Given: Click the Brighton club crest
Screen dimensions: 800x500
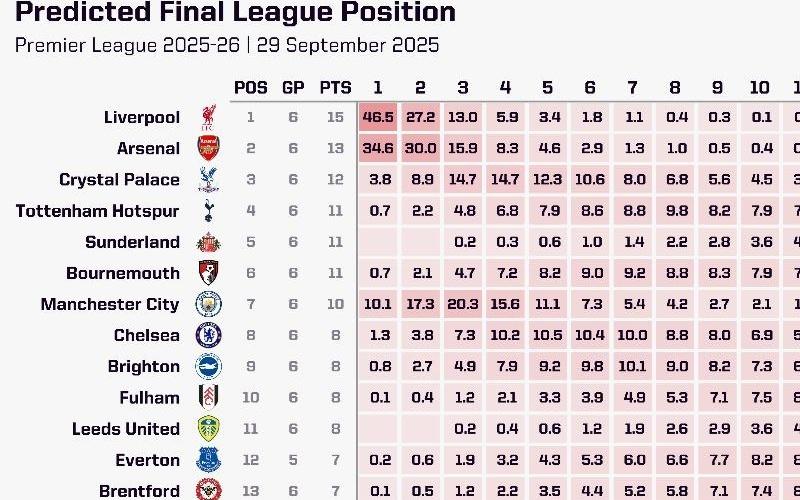Looking at the screenshot, I should pyautogui.click(x=208, y=366).
